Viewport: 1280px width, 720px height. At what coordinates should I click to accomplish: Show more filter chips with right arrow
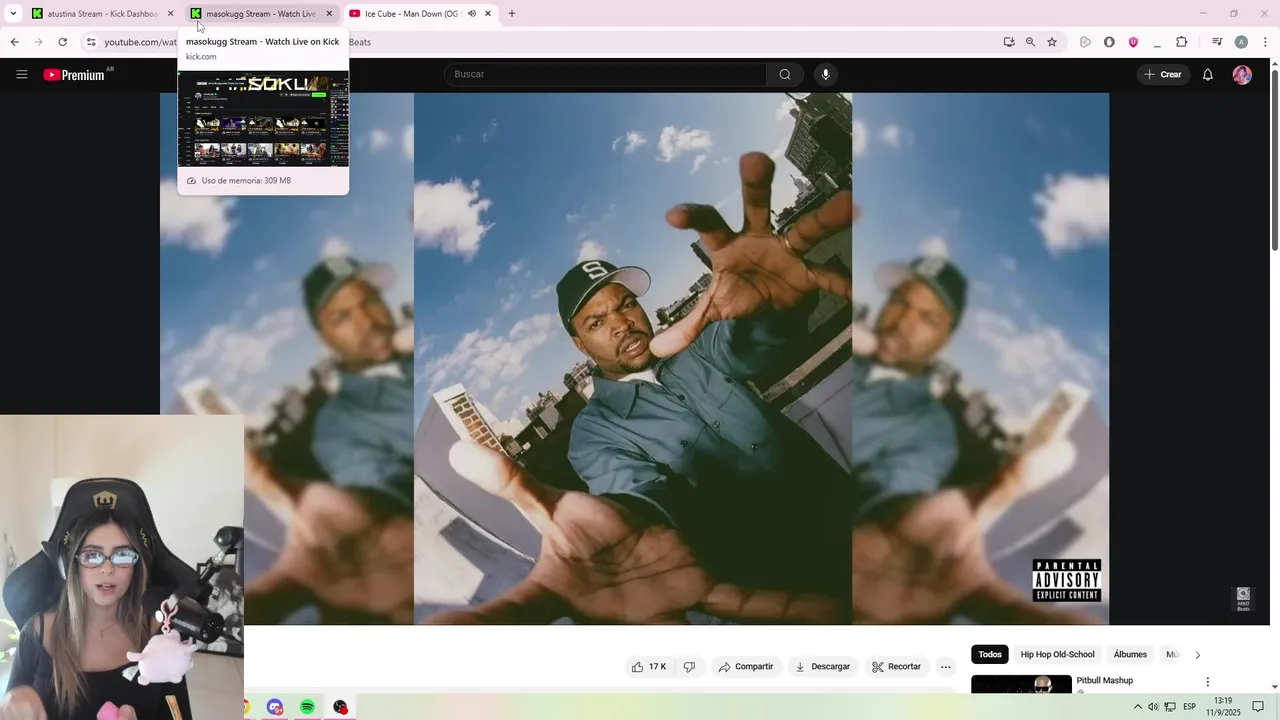[1197, 655]
